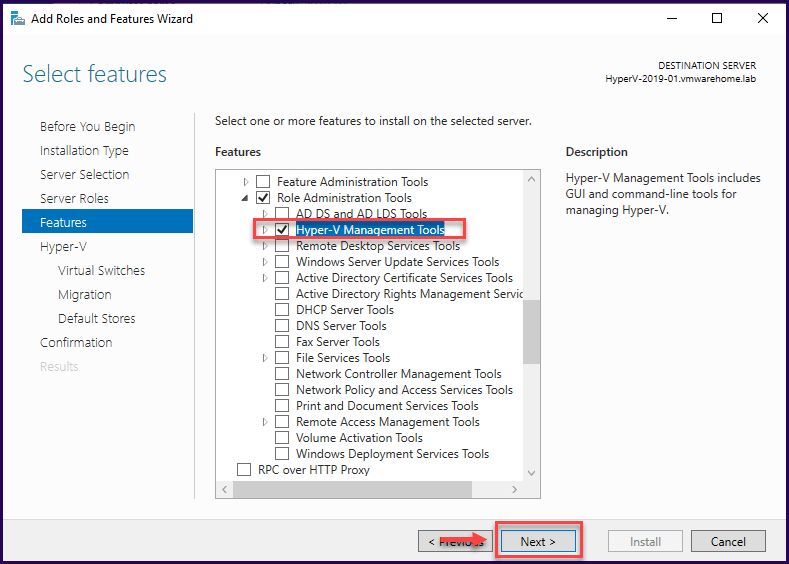
Task: Expand Windows Server Update Services Tools node
Action: tap(265, 262)
